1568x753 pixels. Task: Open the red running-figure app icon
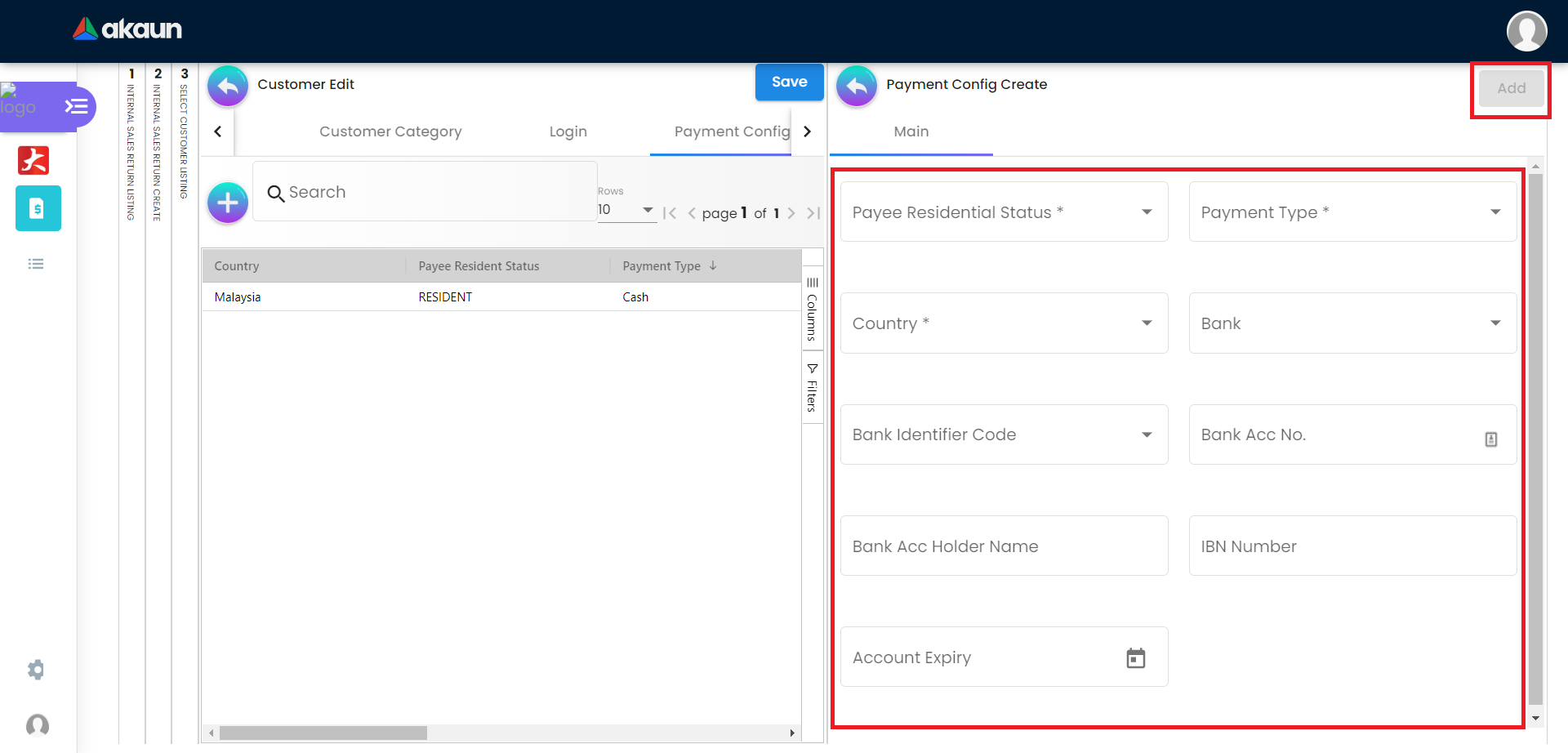click(33, 160)
